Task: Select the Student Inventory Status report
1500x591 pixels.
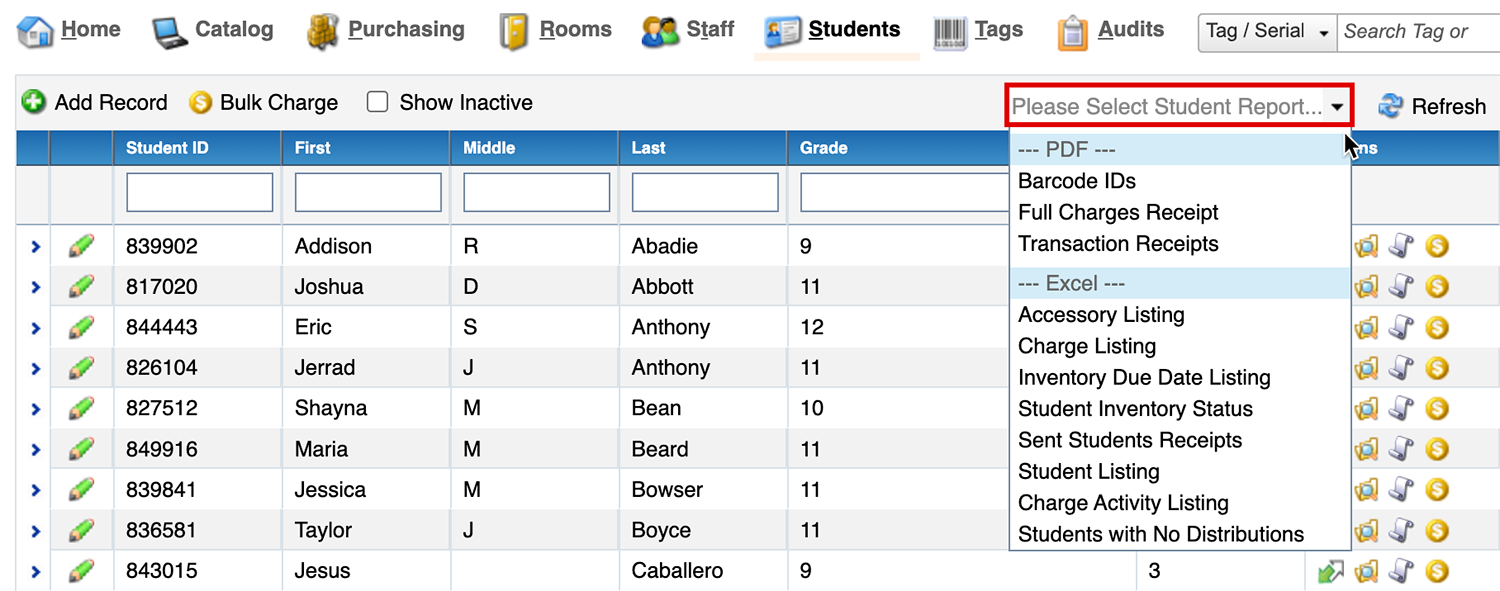Action: 1135,409
